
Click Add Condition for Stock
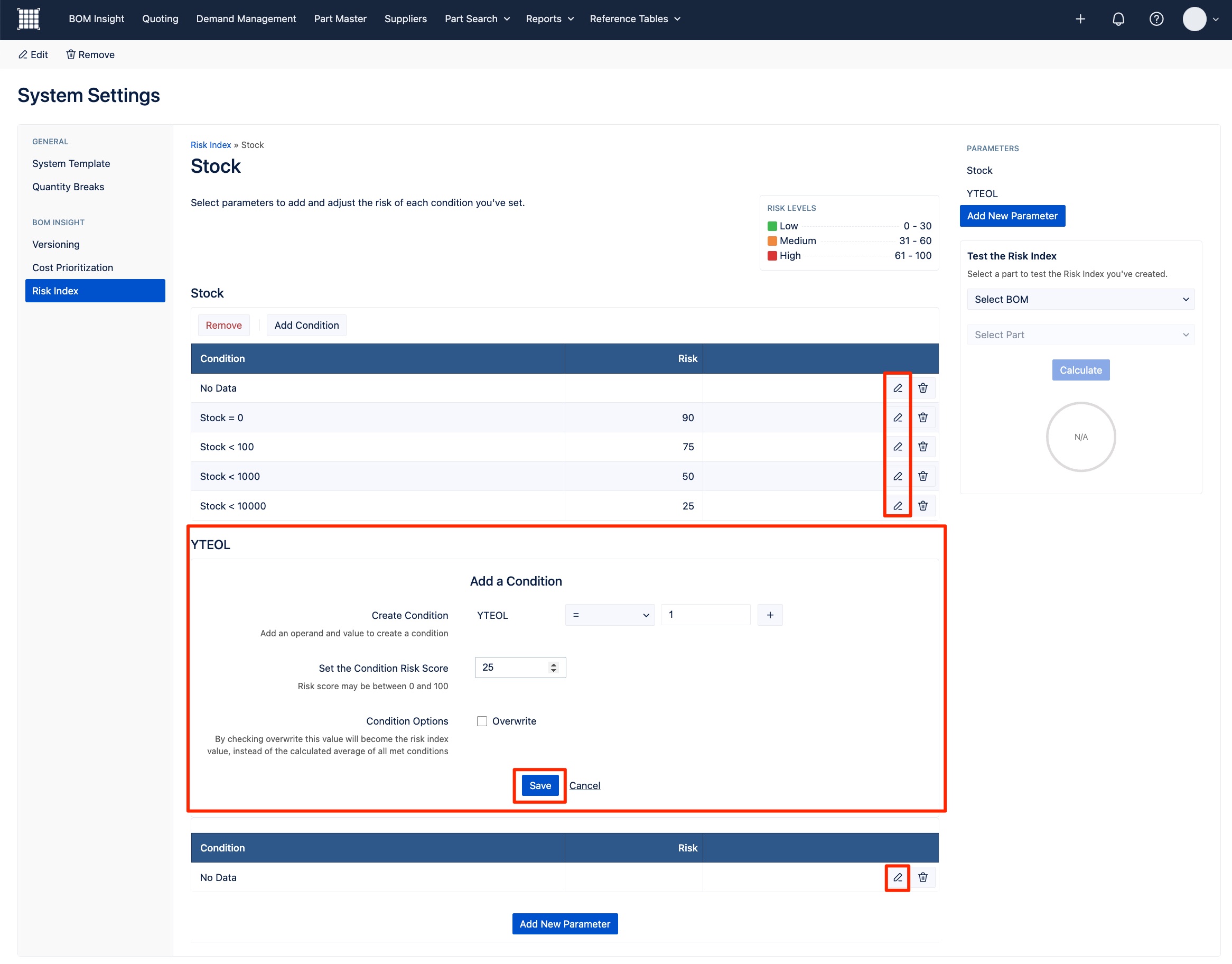point(306,325)
